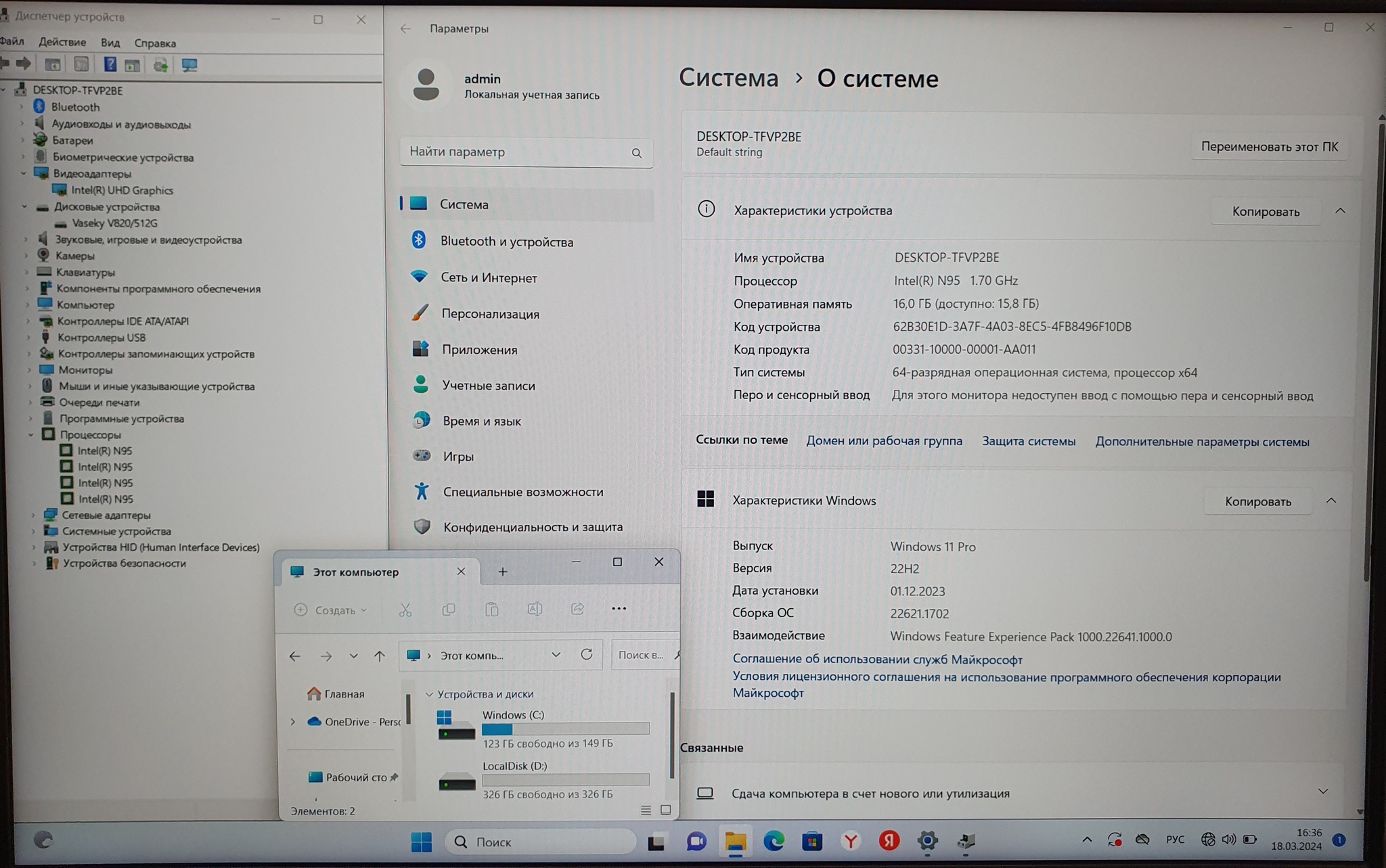Click the scan for hardware changes toolbar icon
This screenshot has width=1386, height=868.
tap(189, 65)
